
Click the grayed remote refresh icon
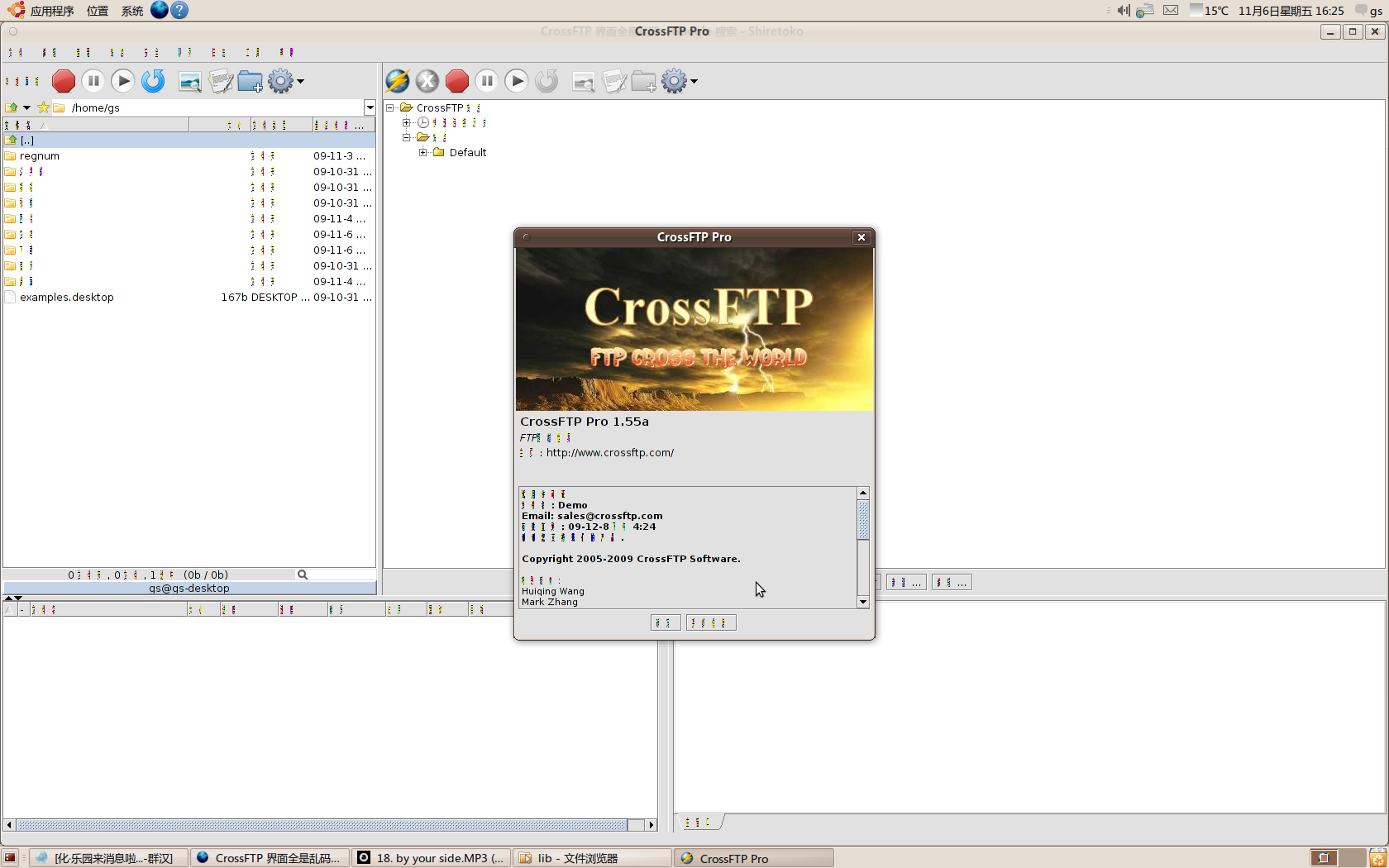(547, 81)
